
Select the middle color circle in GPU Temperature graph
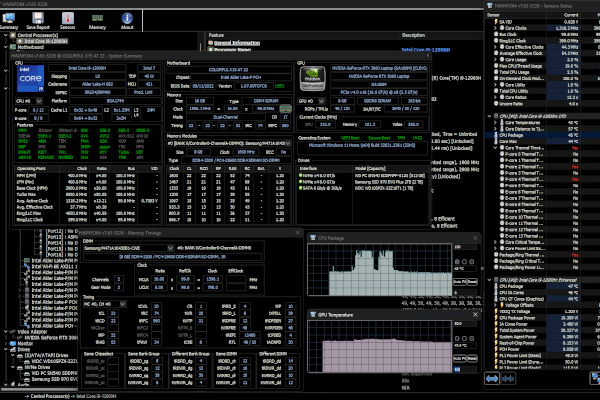[464, 338]
